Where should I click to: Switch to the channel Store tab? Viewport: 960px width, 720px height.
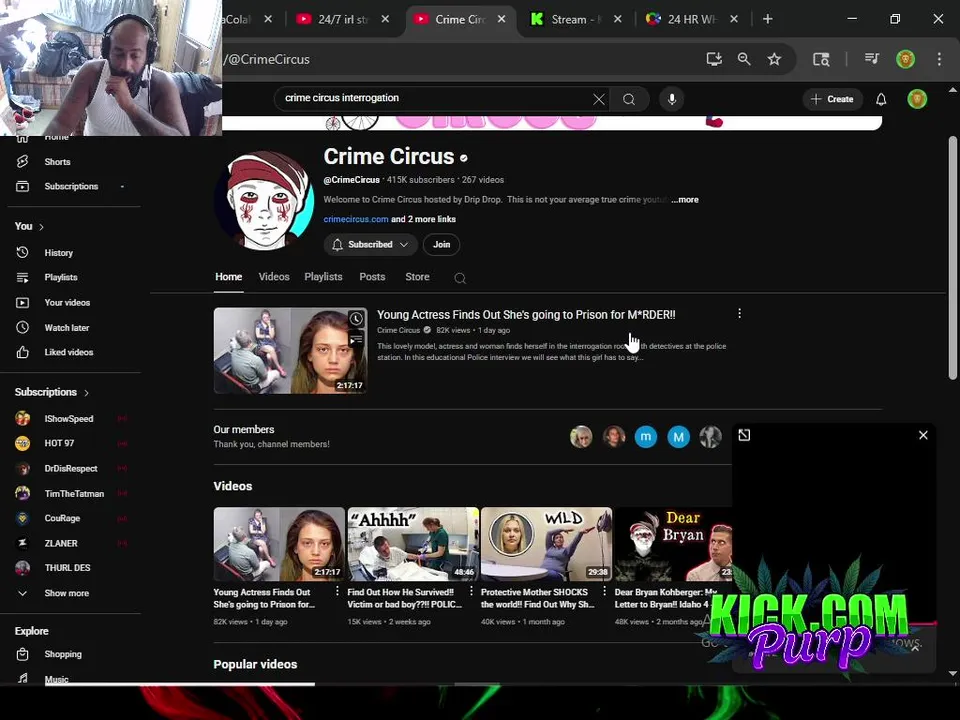pyautogui.click(x=417, y=277)
